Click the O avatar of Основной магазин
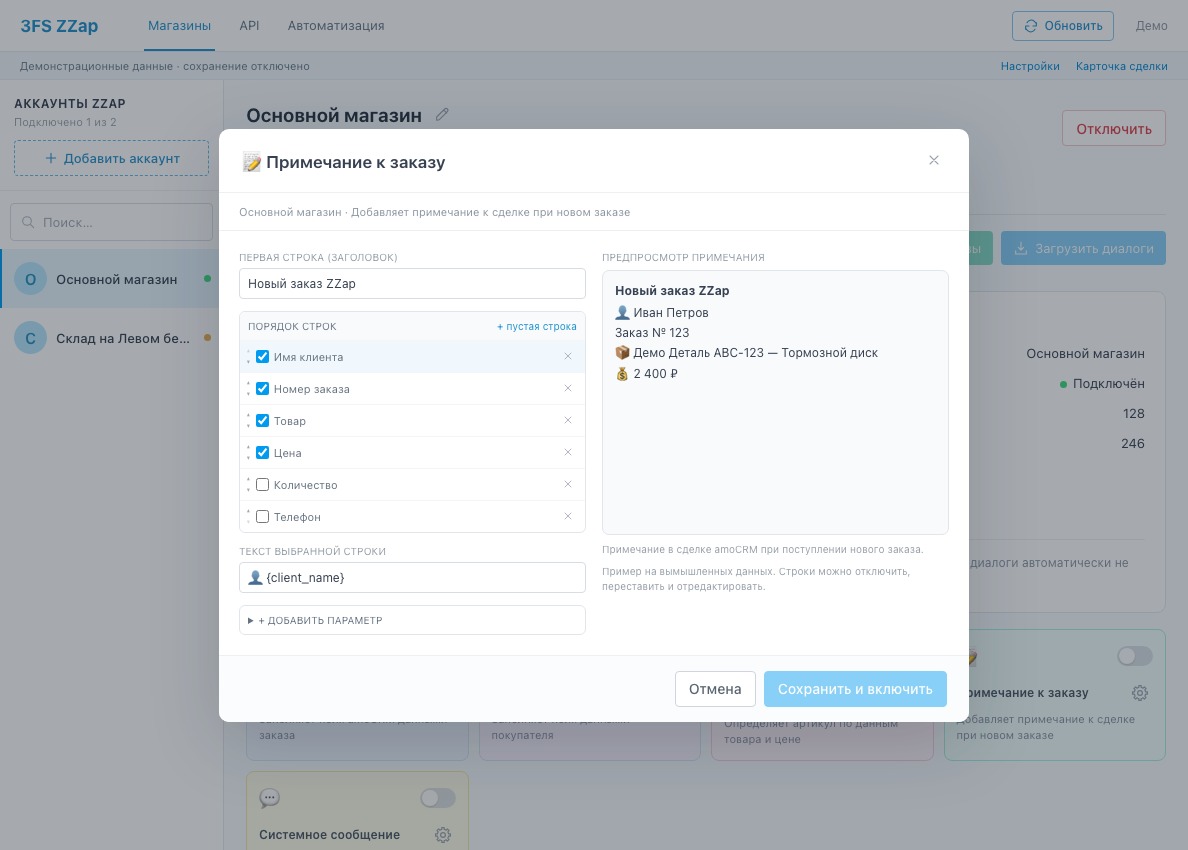Image resolution: width=1188 pixels, height=850 pixels. [x=30, y=279]
